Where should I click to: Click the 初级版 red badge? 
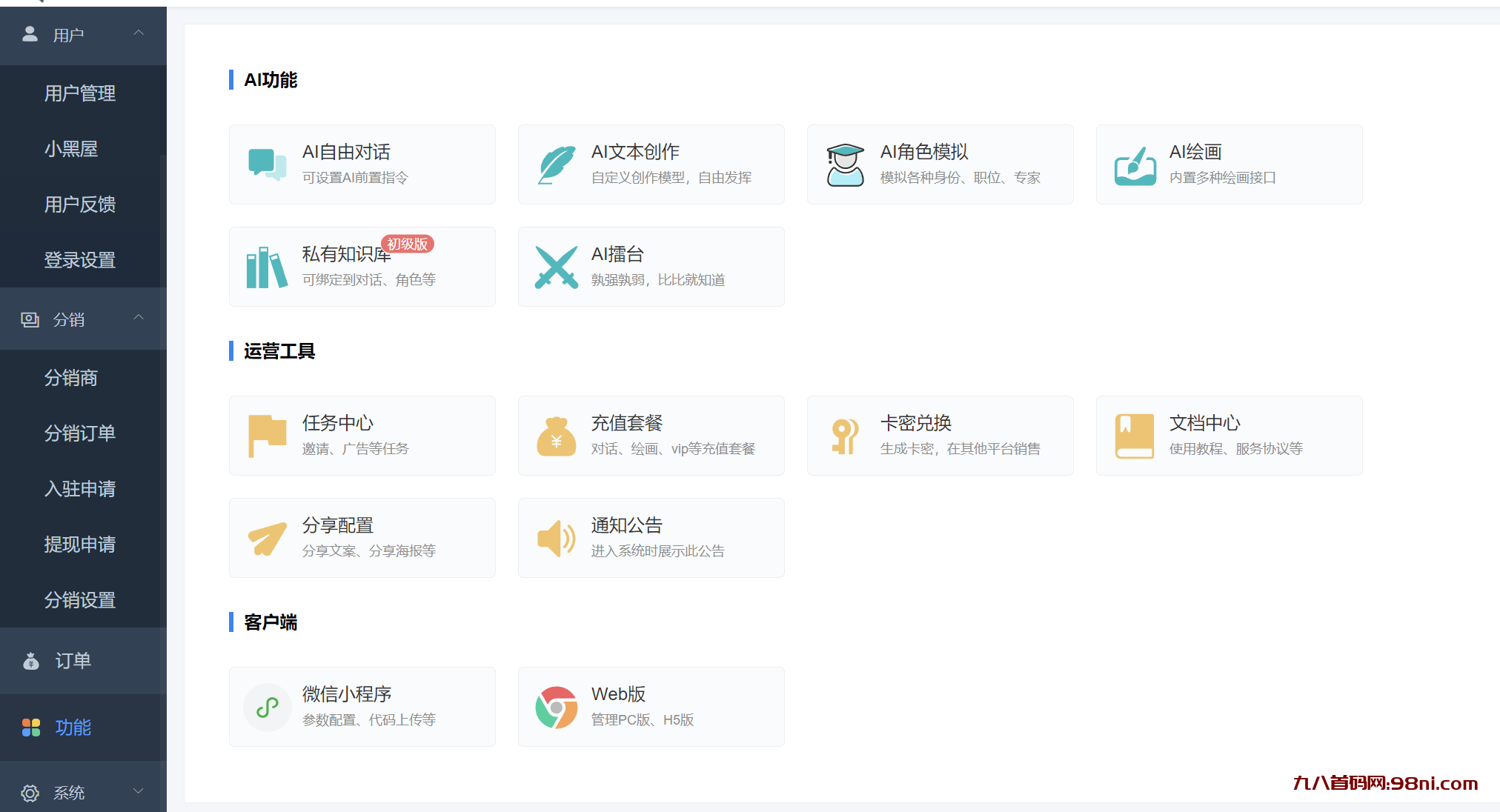407,244
